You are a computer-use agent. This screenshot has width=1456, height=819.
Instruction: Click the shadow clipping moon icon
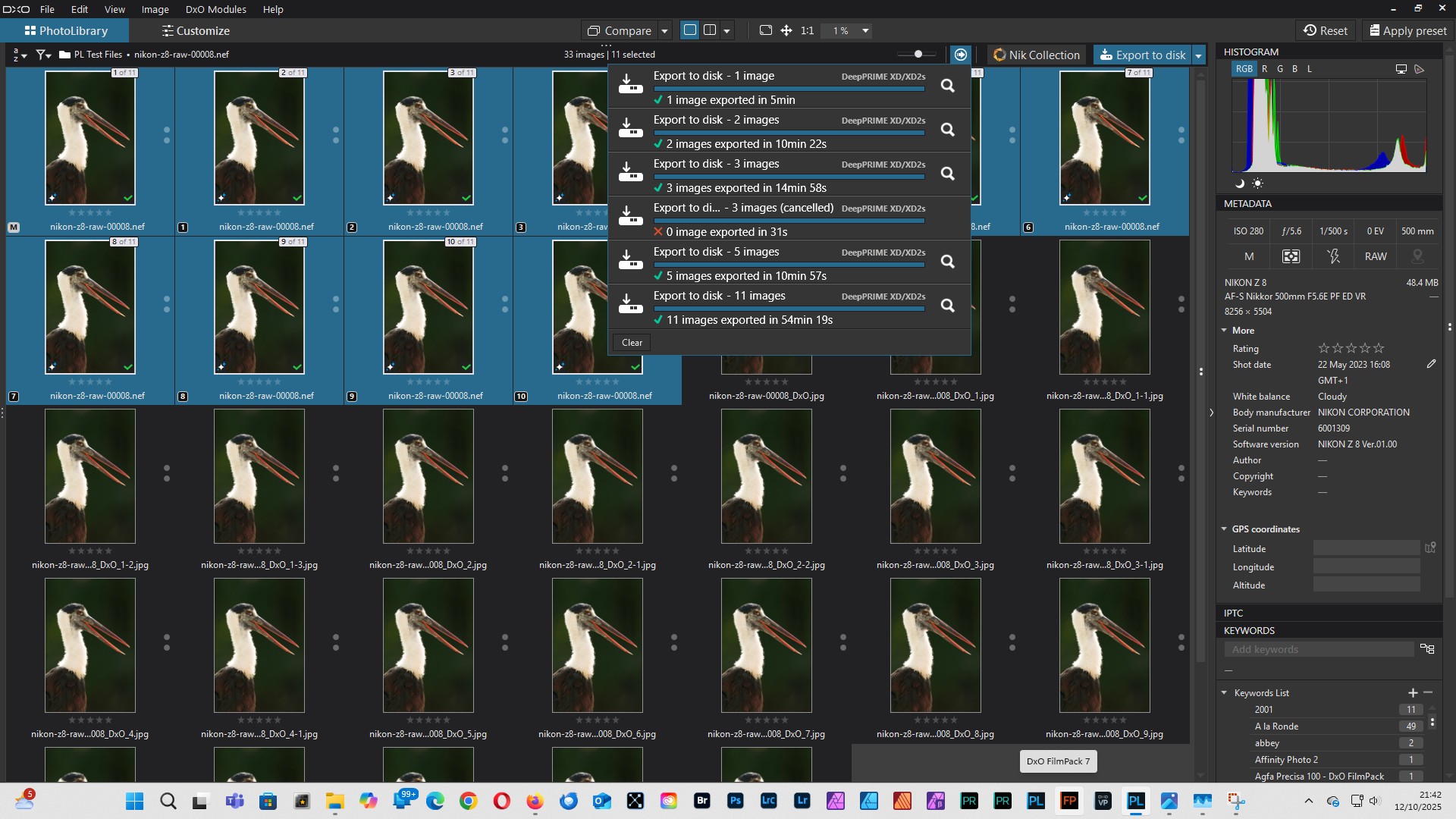pyautogui.click(x=1240, y=184)
